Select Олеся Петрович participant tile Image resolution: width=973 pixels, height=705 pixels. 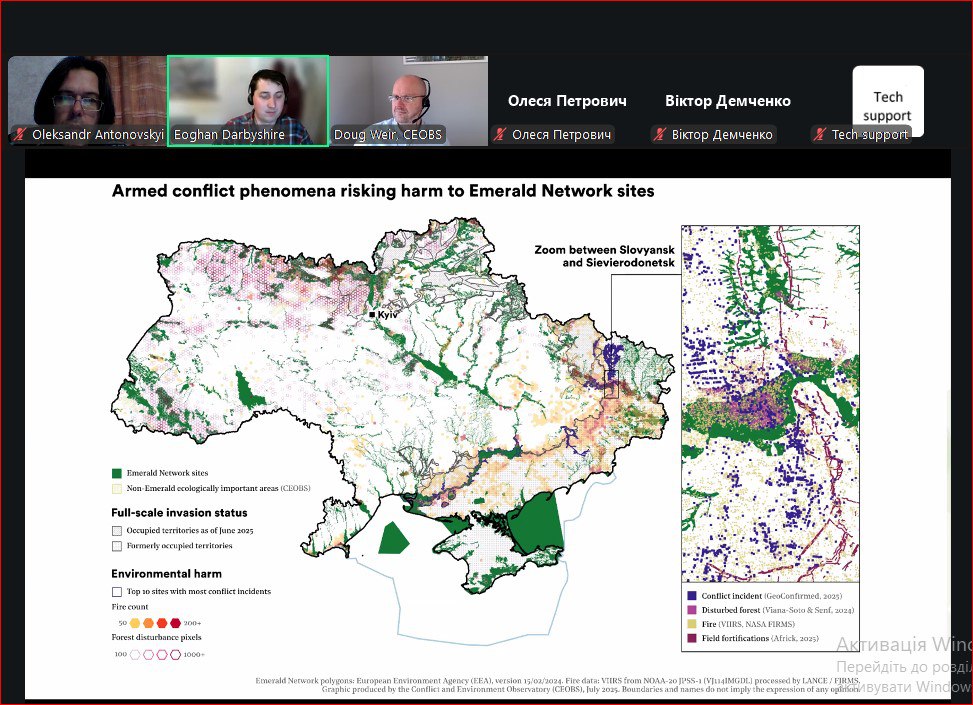(567, 101)
